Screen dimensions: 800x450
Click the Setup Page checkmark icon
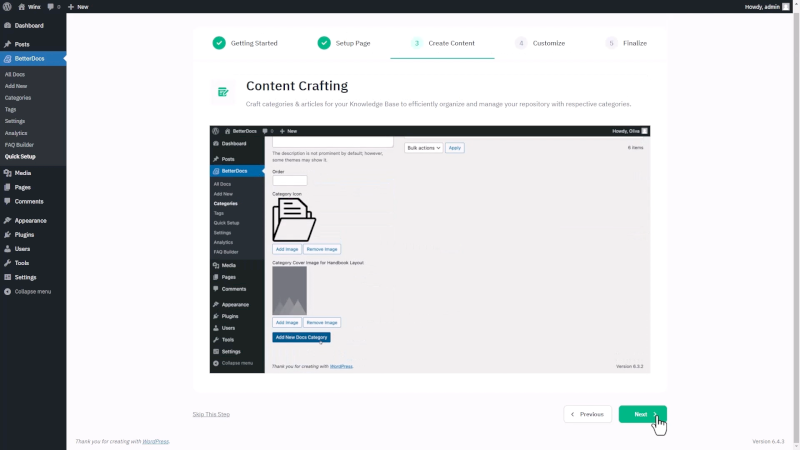(x=324, y=43)
